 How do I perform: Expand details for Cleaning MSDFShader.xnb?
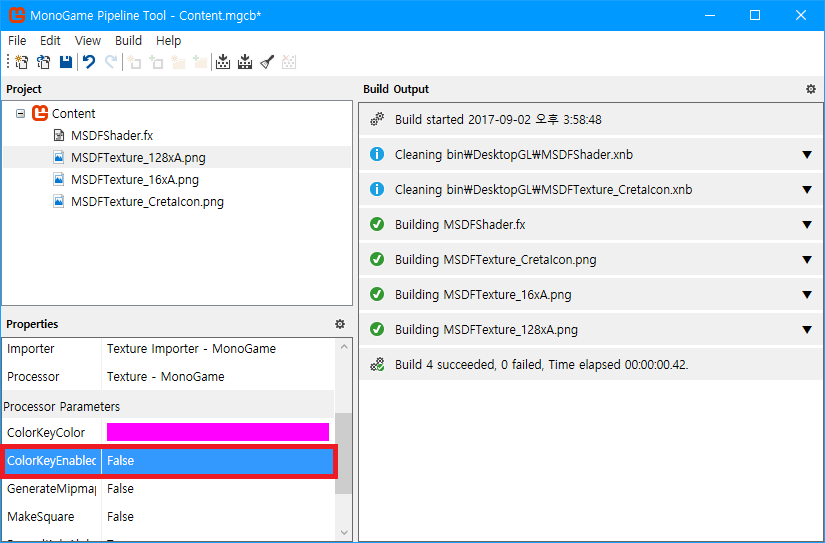(807, 155)
